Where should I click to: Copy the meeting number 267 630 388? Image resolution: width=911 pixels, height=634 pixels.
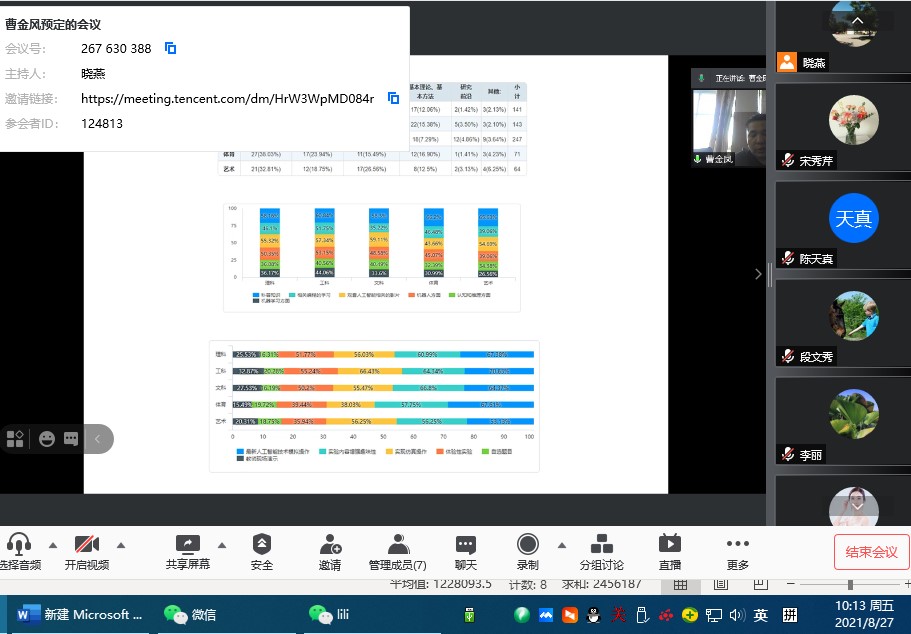[x=170, y=48]
